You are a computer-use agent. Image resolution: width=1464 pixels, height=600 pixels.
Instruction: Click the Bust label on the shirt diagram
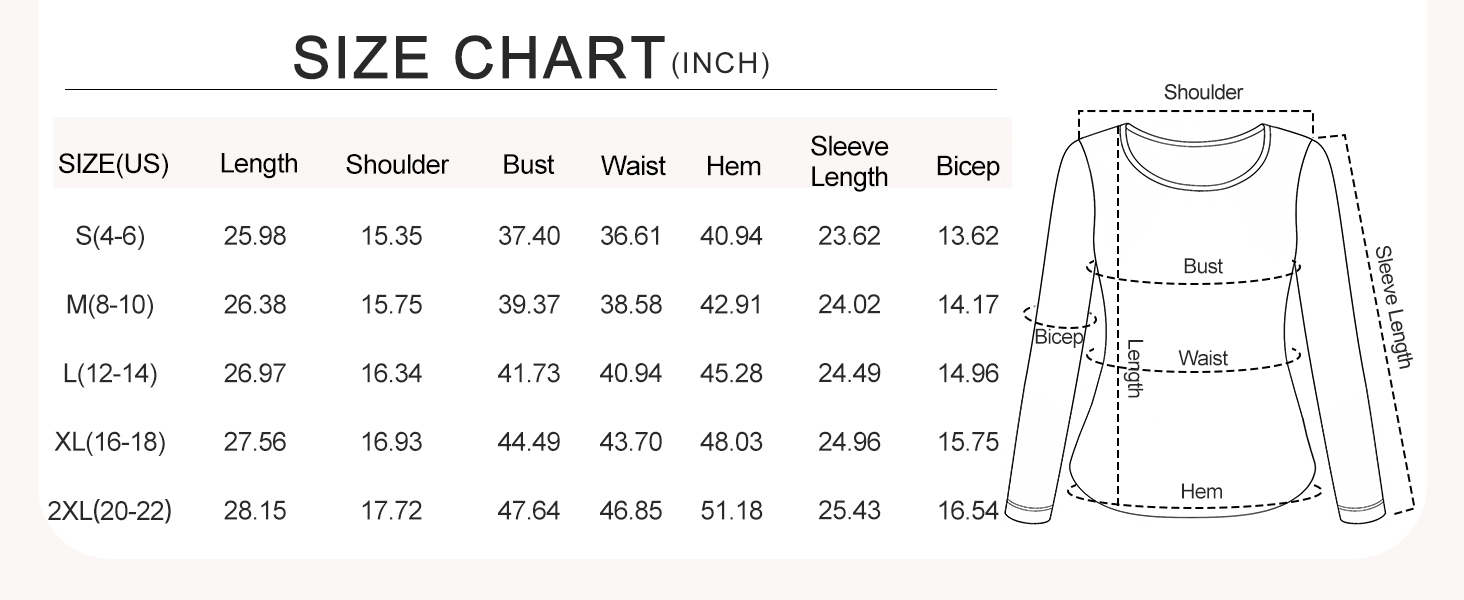coord(1203,267)
